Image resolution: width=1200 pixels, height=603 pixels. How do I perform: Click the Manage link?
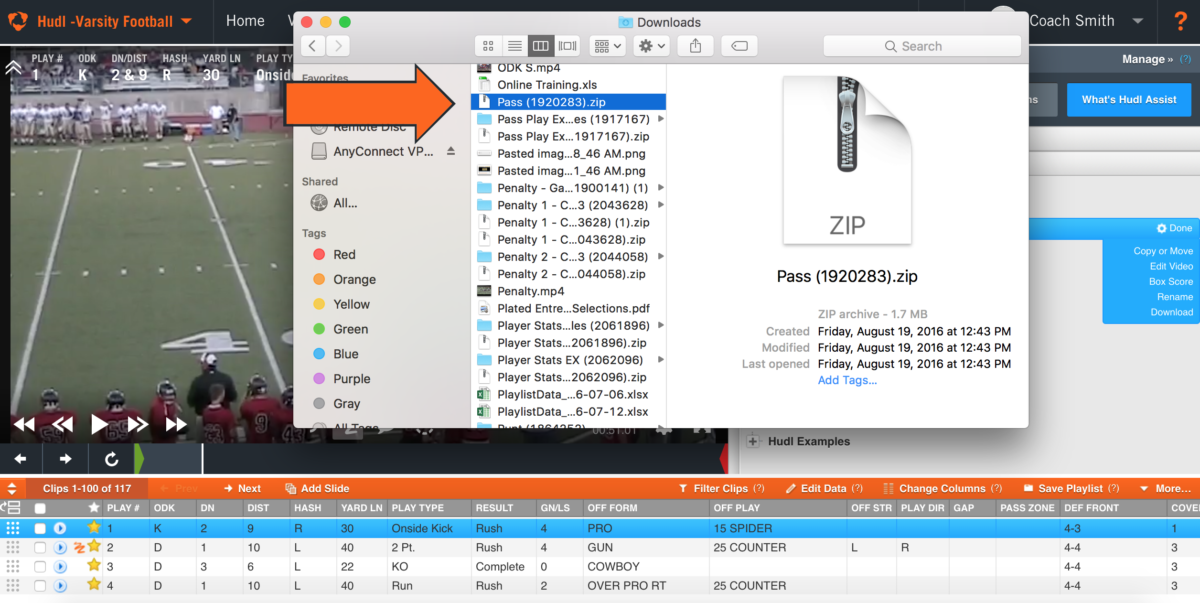(1147, 59)
